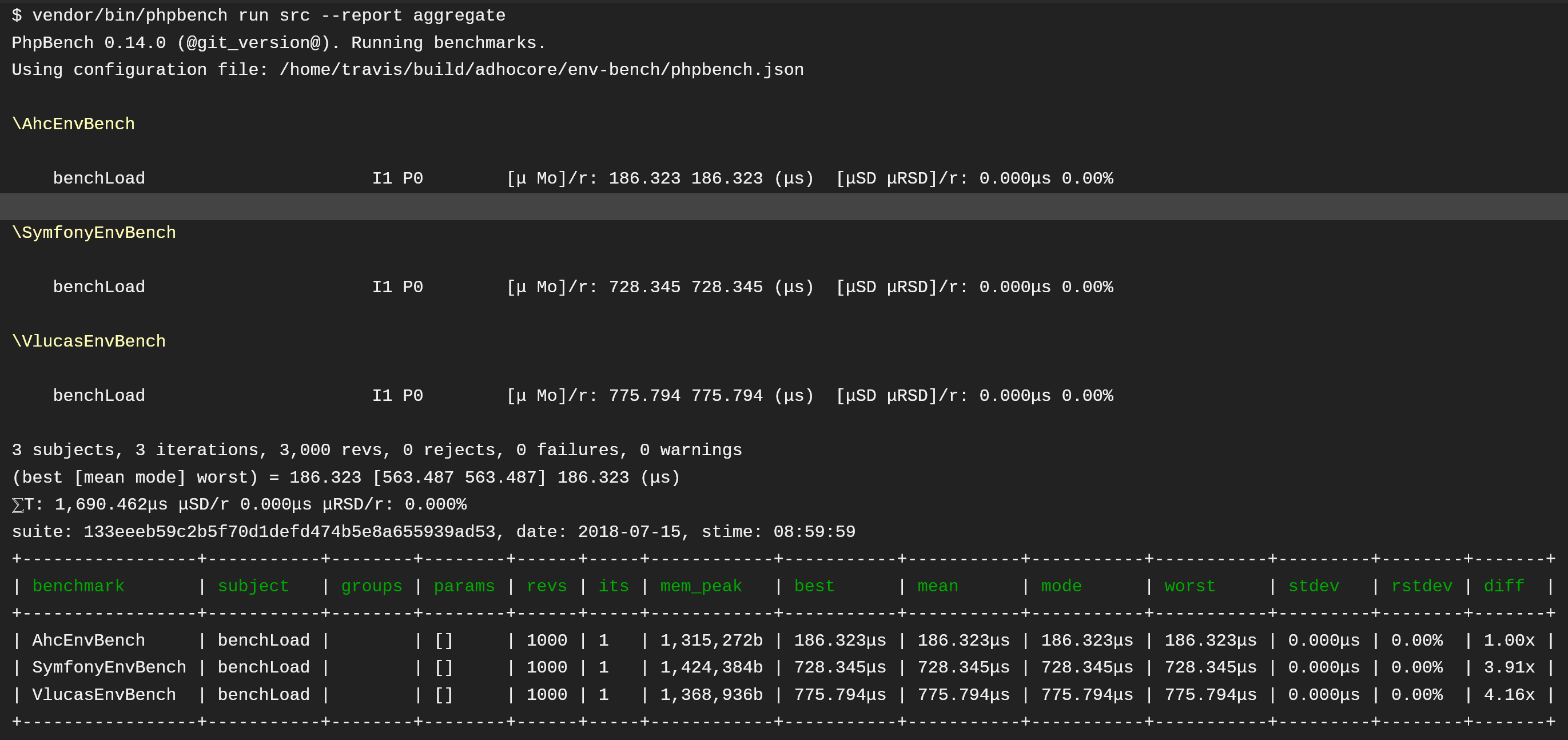Viewport: 1568px width, 740px height.
Task: Click the suite hash line
Action: click(x=433, y=532)
